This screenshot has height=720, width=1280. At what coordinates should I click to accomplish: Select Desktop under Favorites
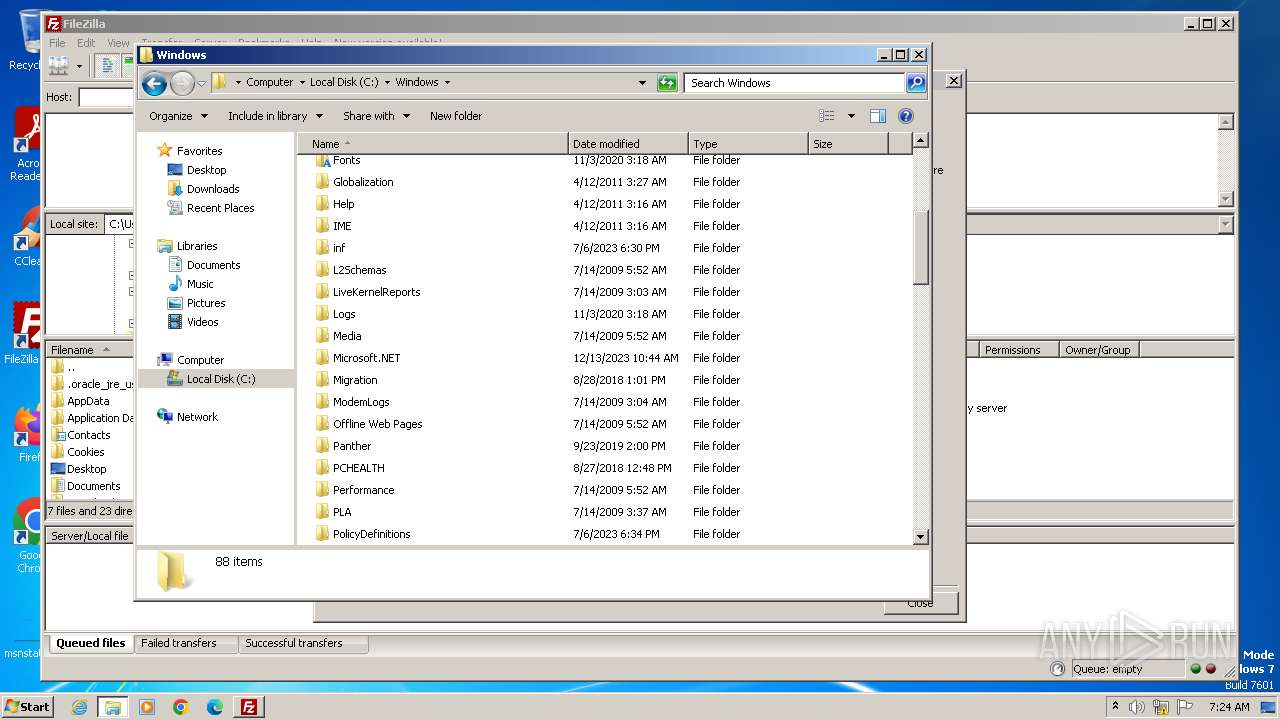pyautogui.click(x=206, y=170)
